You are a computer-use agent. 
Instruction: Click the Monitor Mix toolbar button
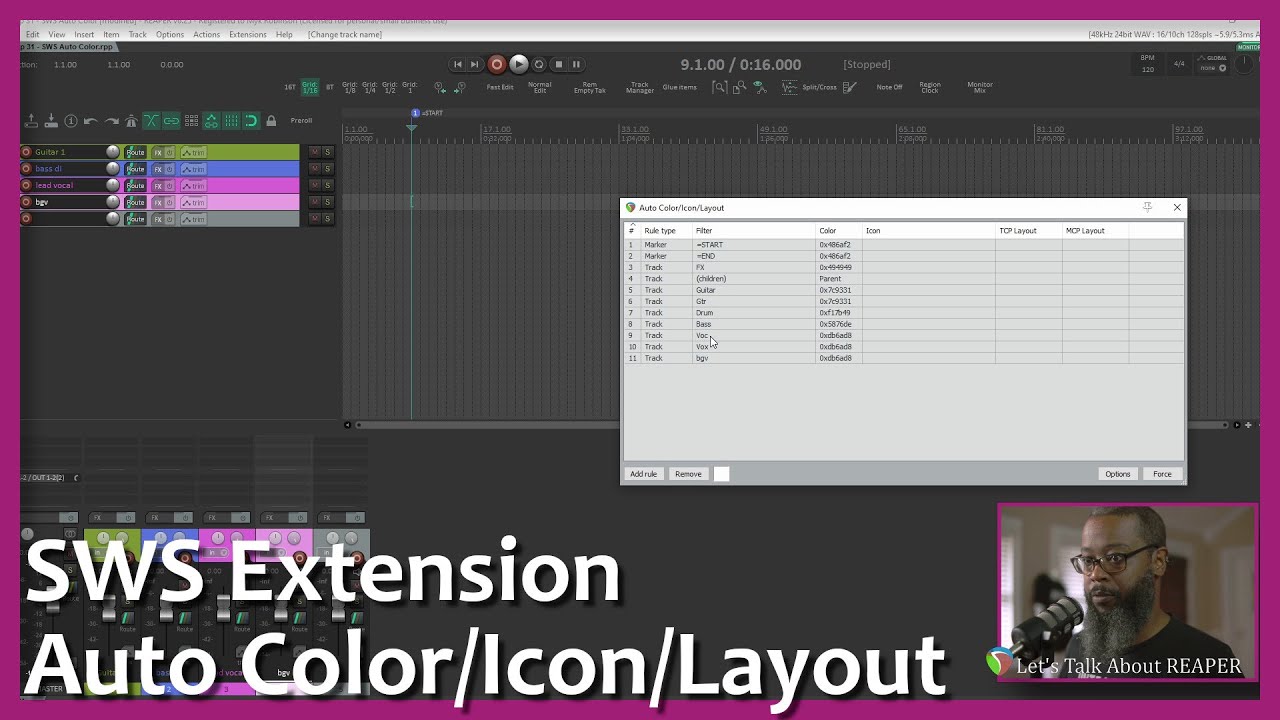(x=980, y=87)
